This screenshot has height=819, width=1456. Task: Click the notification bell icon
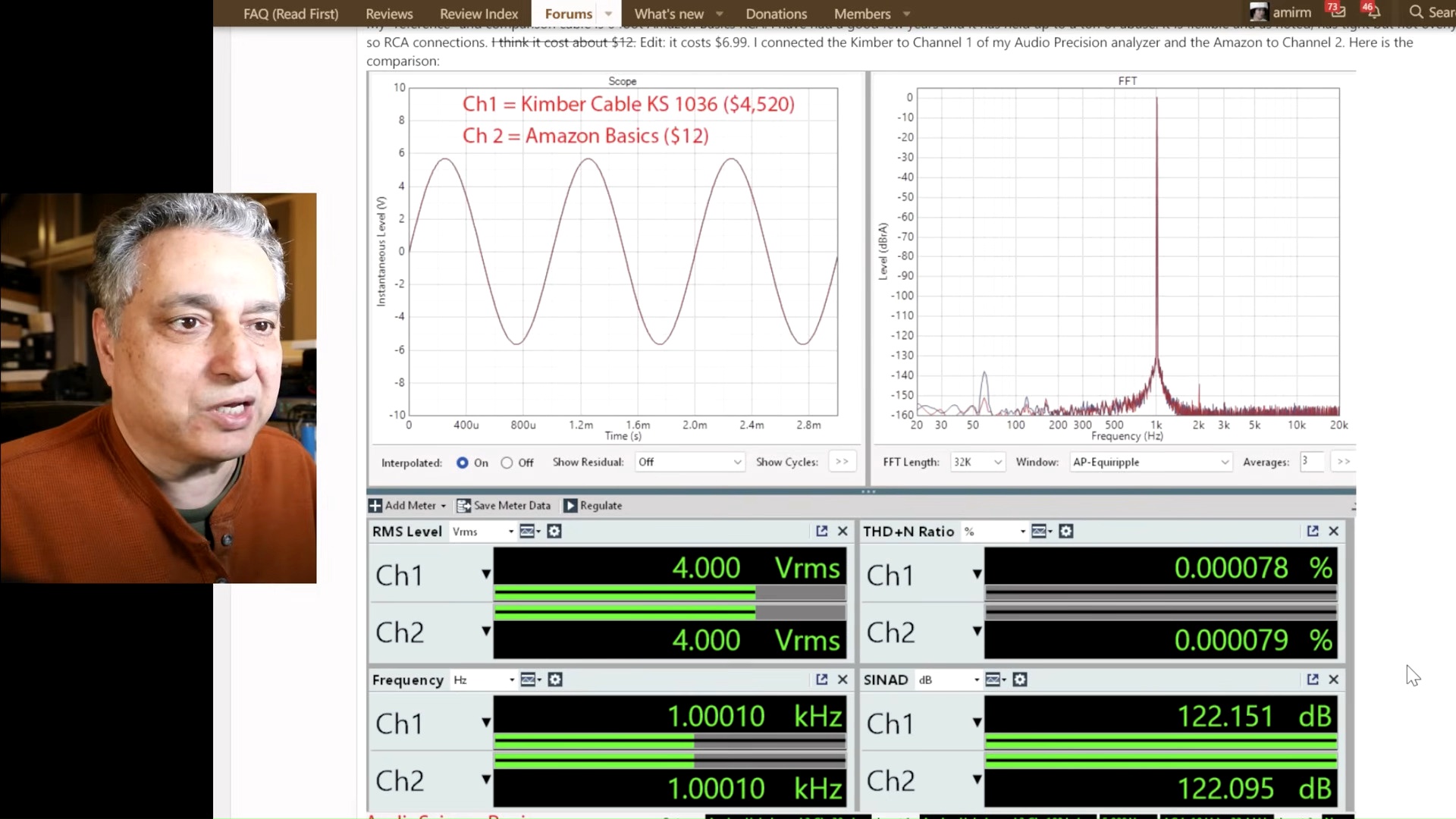coord(1373,13)
